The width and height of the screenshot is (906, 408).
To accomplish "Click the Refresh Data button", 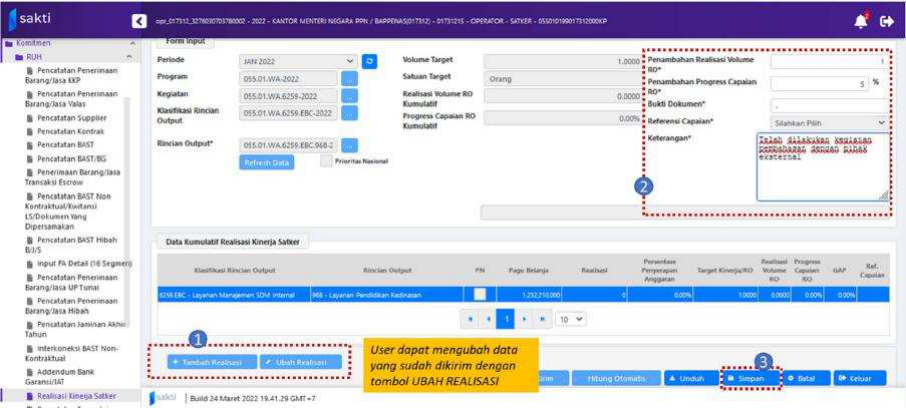I will click(x=266, y=162).
